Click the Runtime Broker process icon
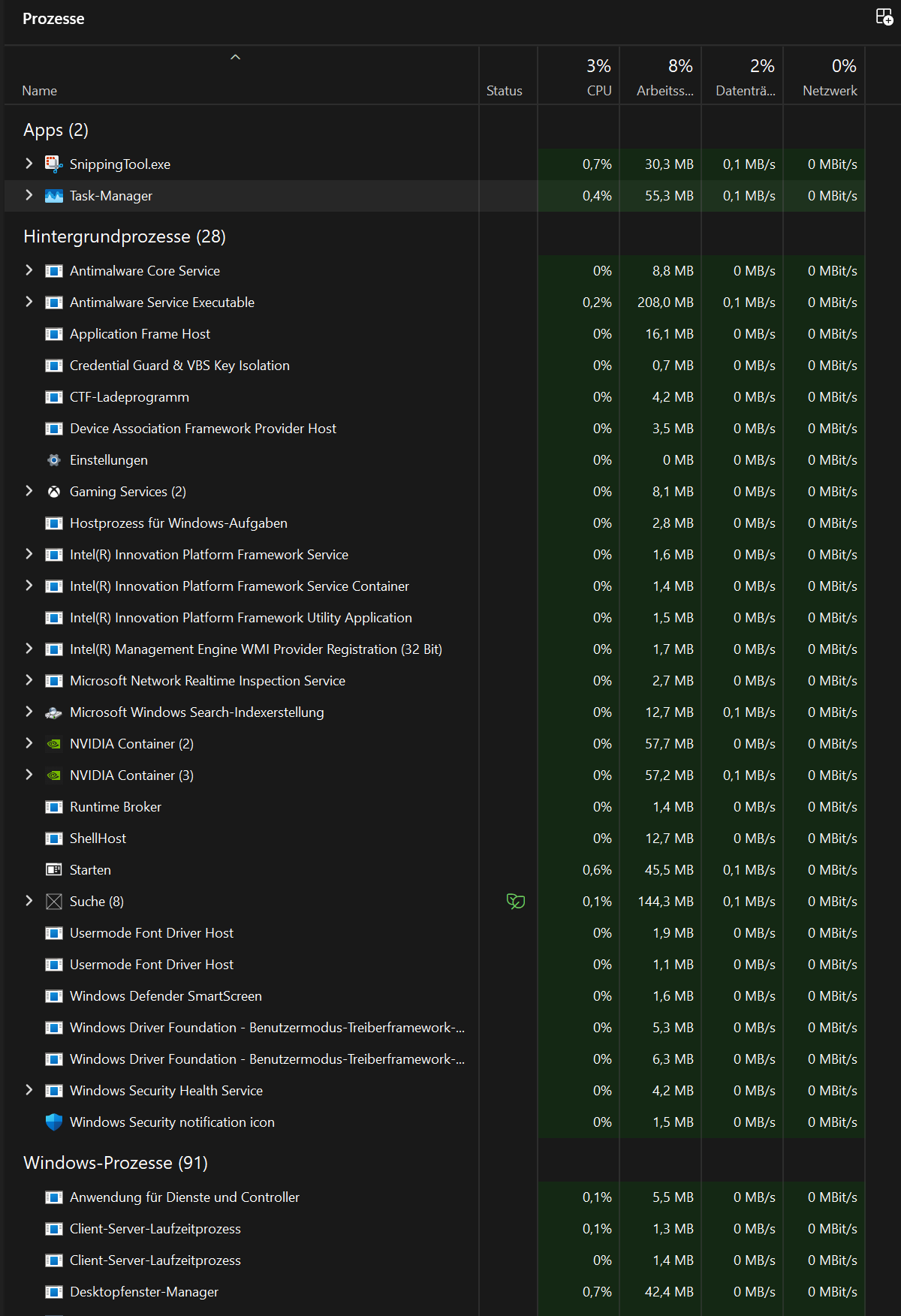Viewport: 901px width, 1316px height. click(53, 807)
